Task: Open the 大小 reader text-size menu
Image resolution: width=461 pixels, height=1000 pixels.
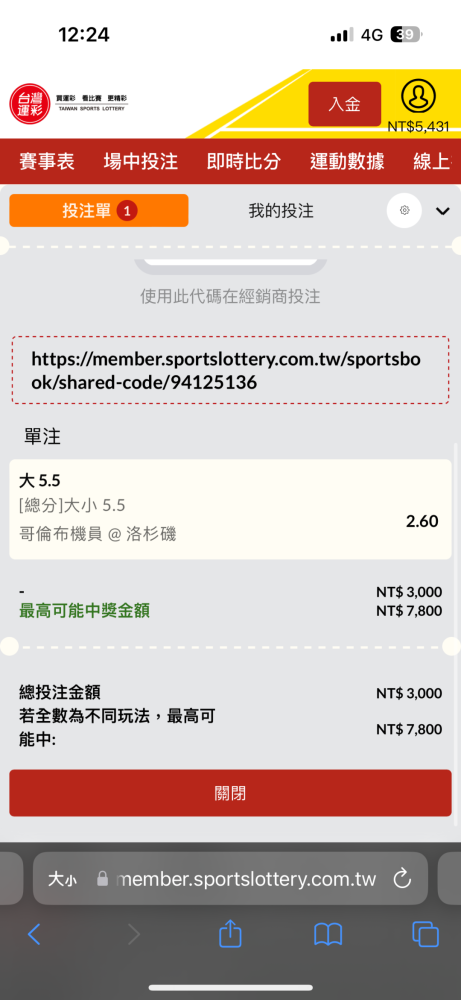Action: [62, 880]
